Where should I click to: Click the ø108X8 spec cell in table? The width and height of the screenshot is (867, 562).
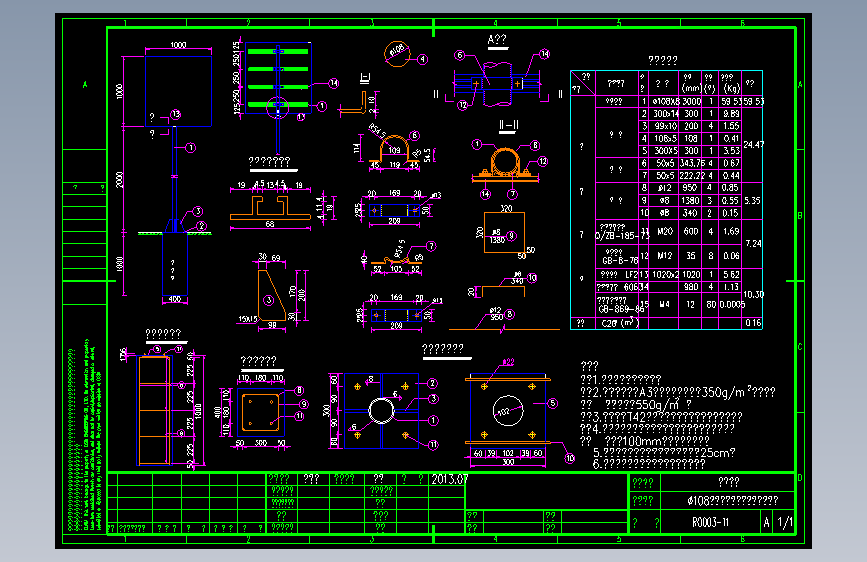tap(665, 102)
